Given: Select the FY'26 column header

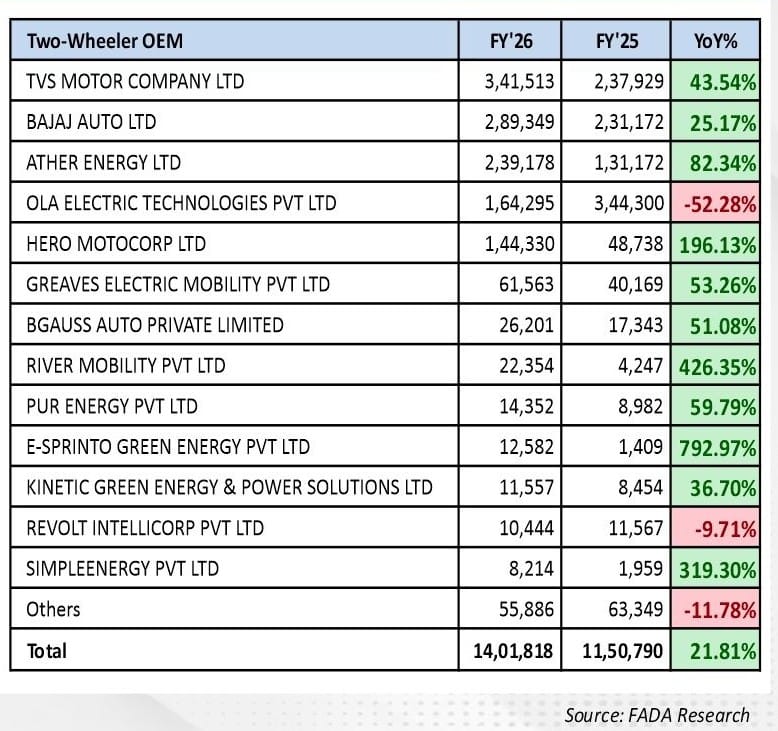Looking at the screenshot, I should pyautogui.click(x=510, y=41).
